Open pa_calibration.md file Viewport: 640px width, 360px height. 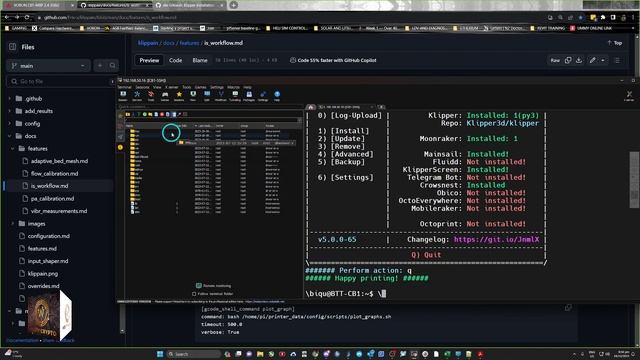(52, 198)
